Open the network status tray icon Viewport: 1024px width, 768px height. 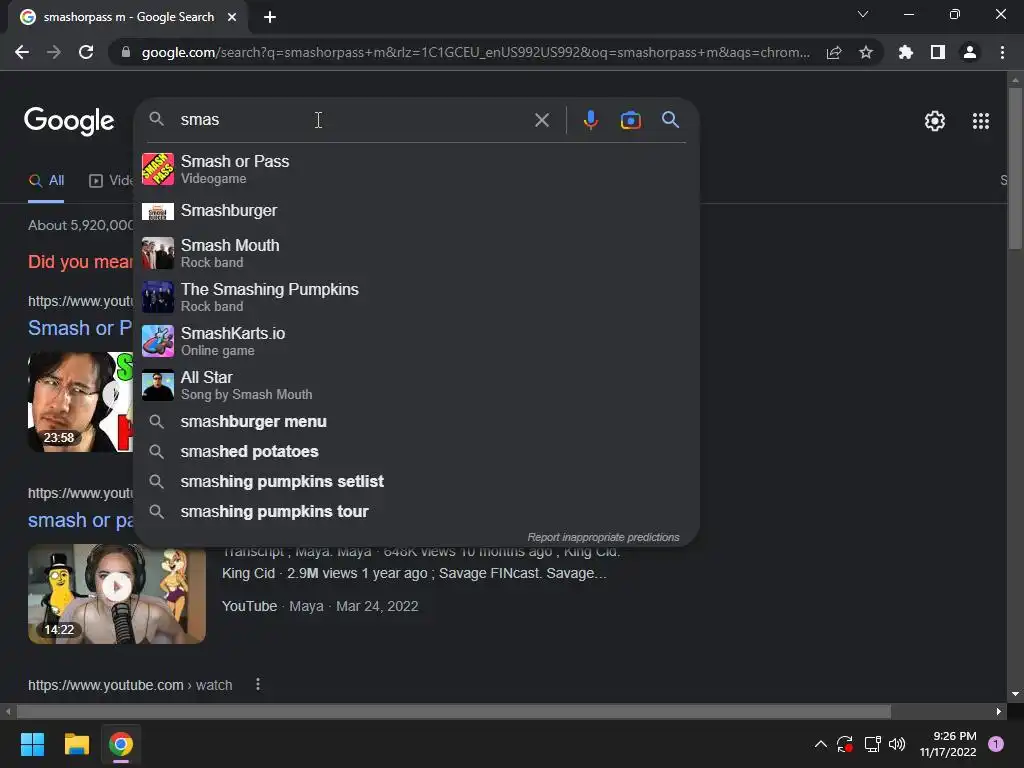(x=872, y=744)
